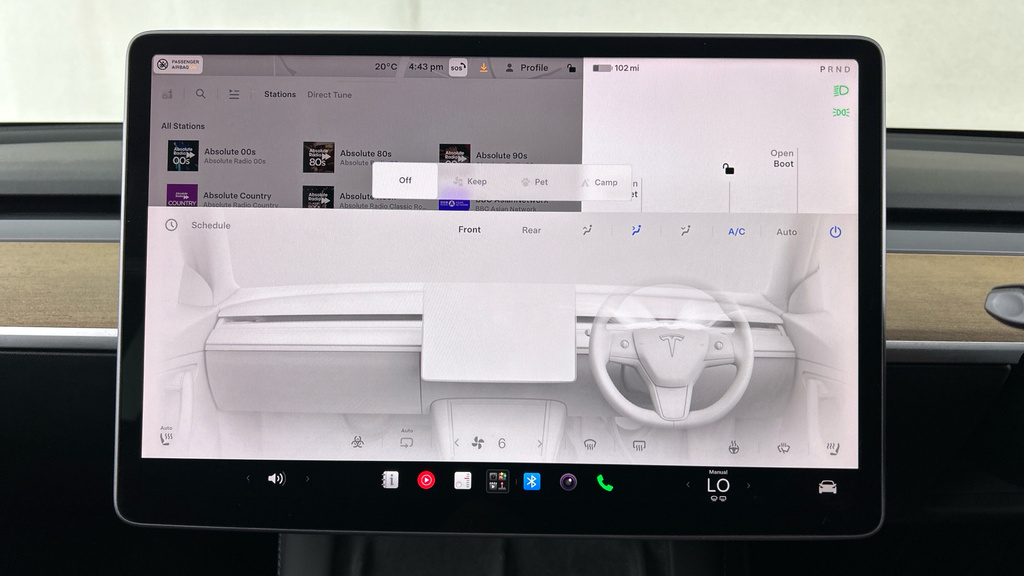Screen dimensions: 1024x576
Task: Tap the car unlock padlock icon
Action: [x=728, y=169]
